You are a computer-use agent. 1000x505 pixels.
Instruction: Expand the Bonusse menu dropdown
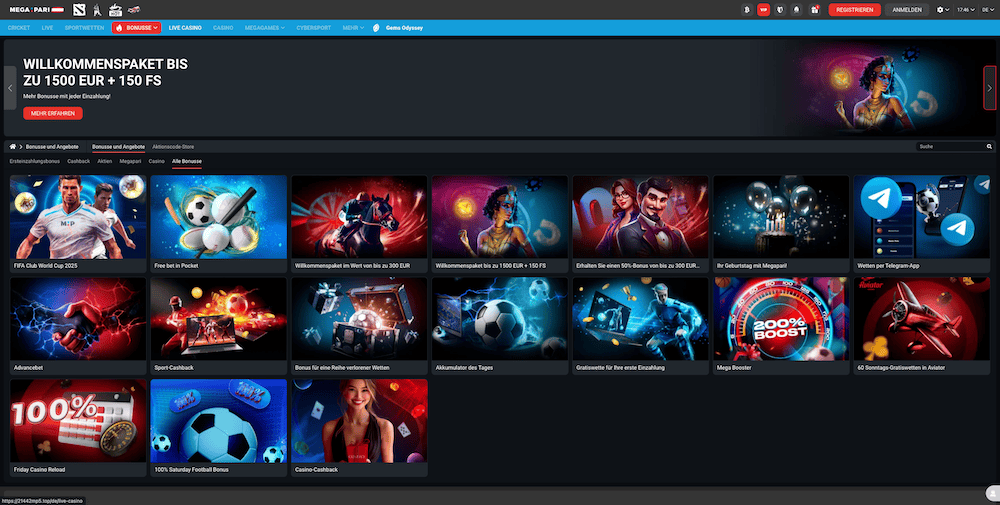[136, 28]
